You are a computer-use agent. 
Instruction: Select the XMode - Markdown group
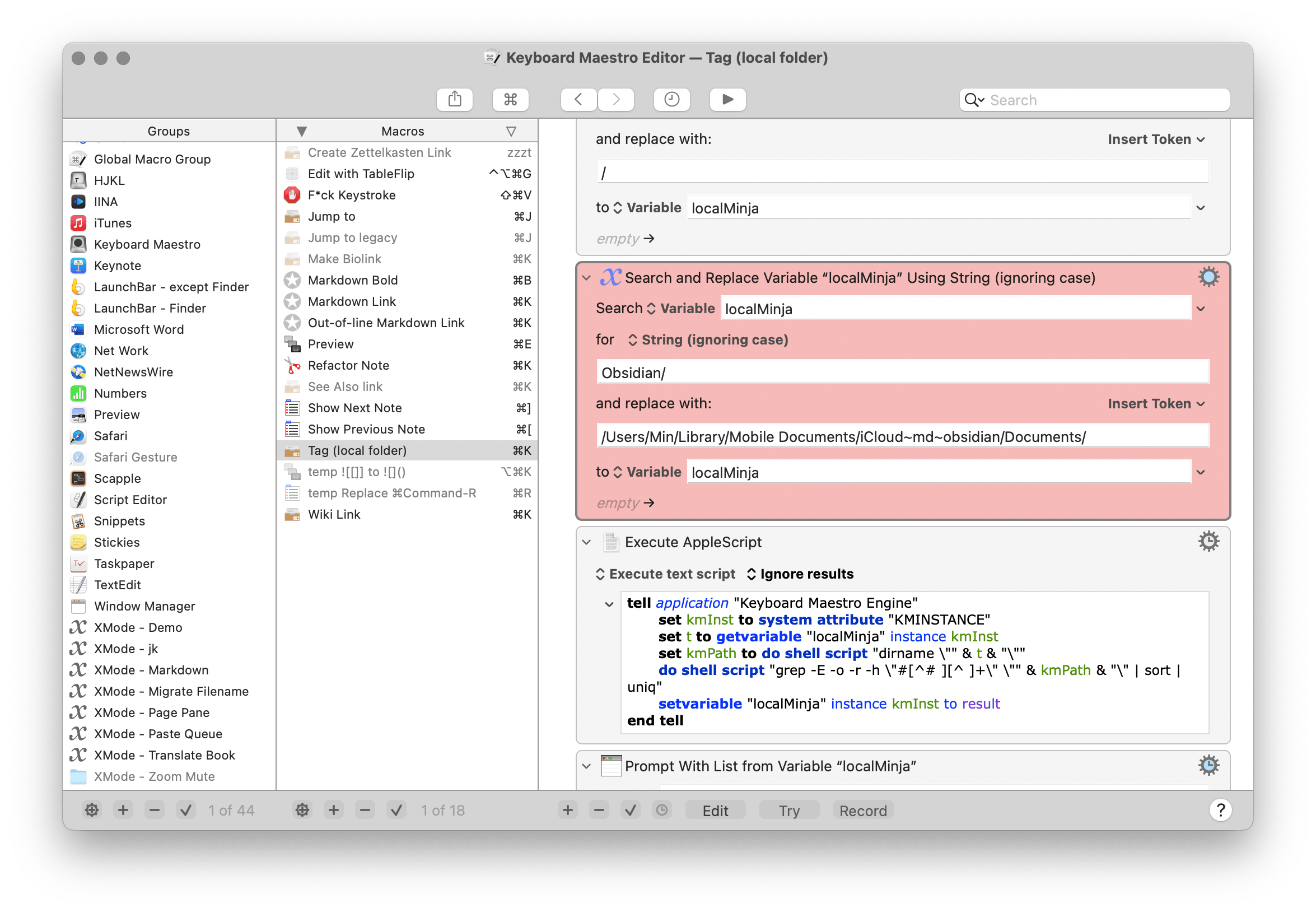click(169, 670)
